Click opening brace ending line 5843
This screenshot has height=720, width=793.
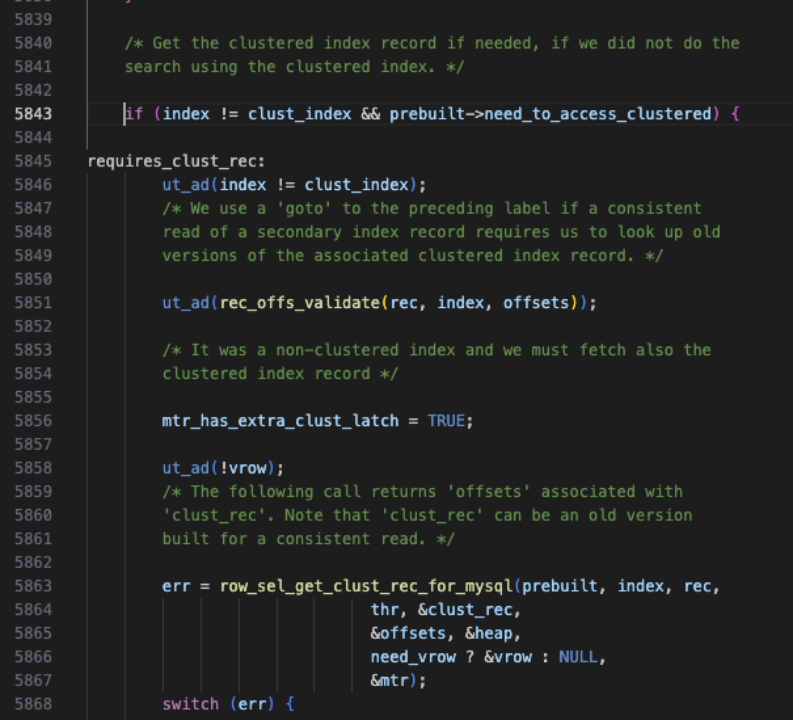[735, 114]
